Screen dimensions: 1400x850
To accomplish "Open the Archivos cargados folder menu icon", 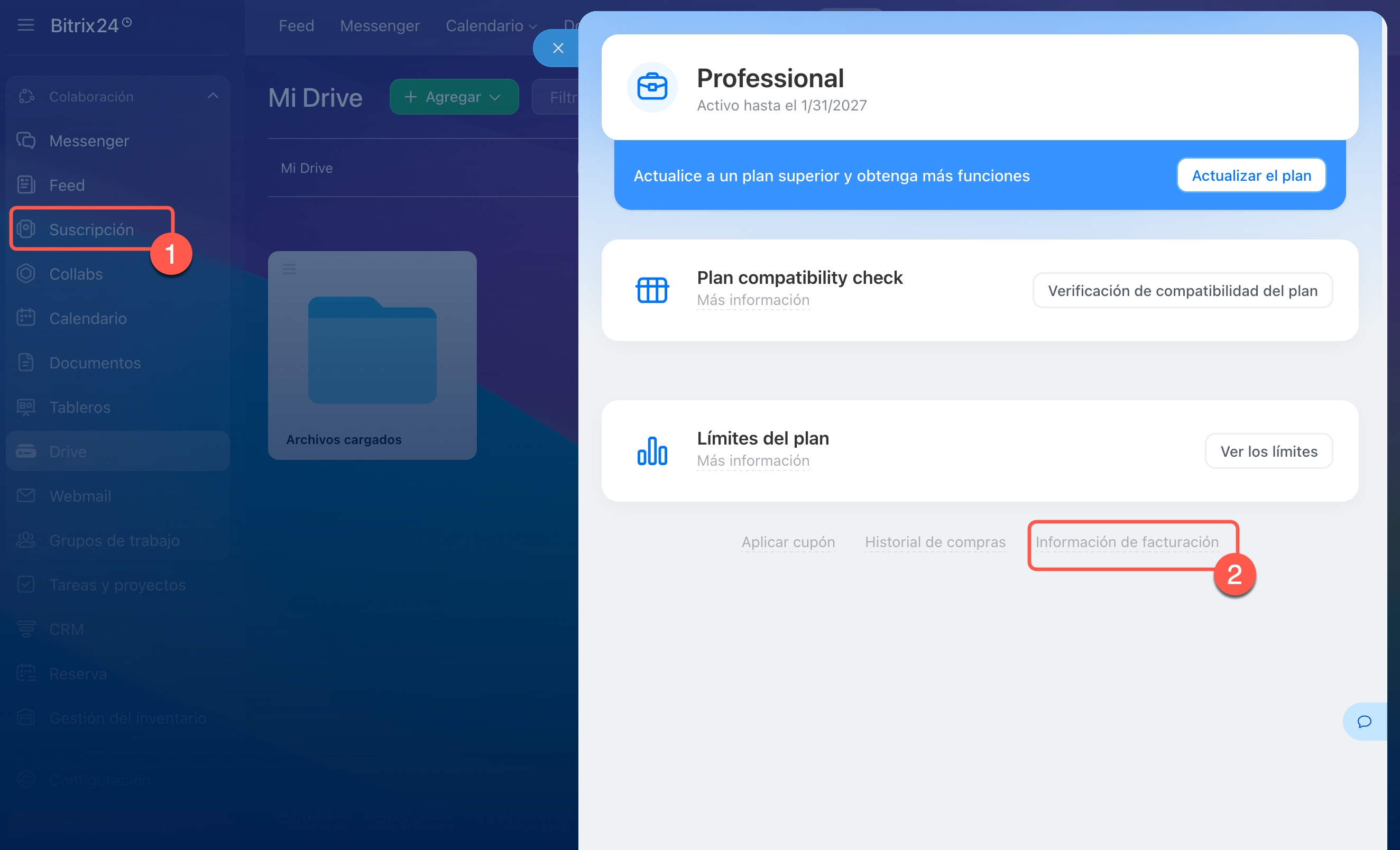I will click(x=289, y=269).
